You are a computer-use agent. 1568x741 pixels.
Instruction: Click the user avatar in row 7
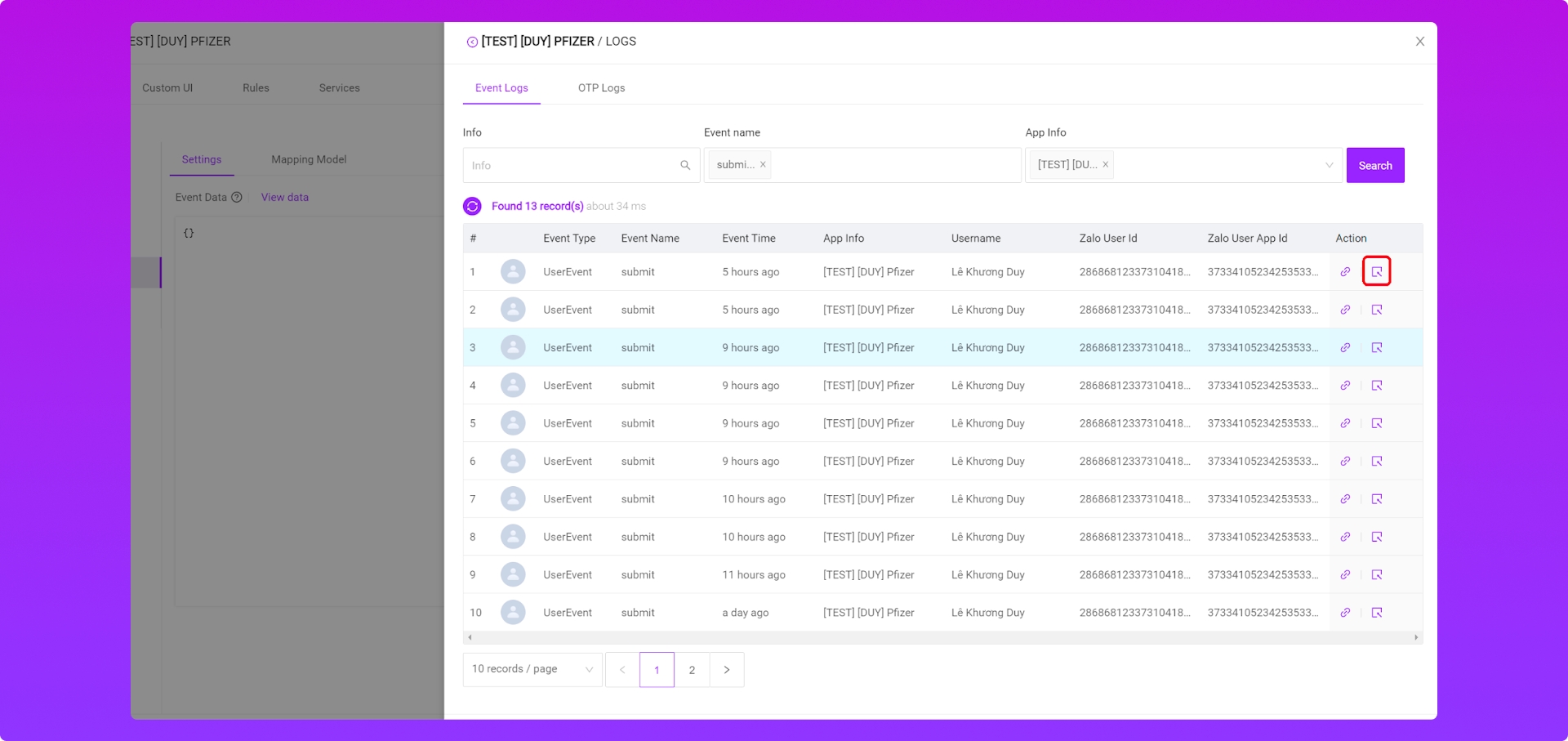[513, 499]
